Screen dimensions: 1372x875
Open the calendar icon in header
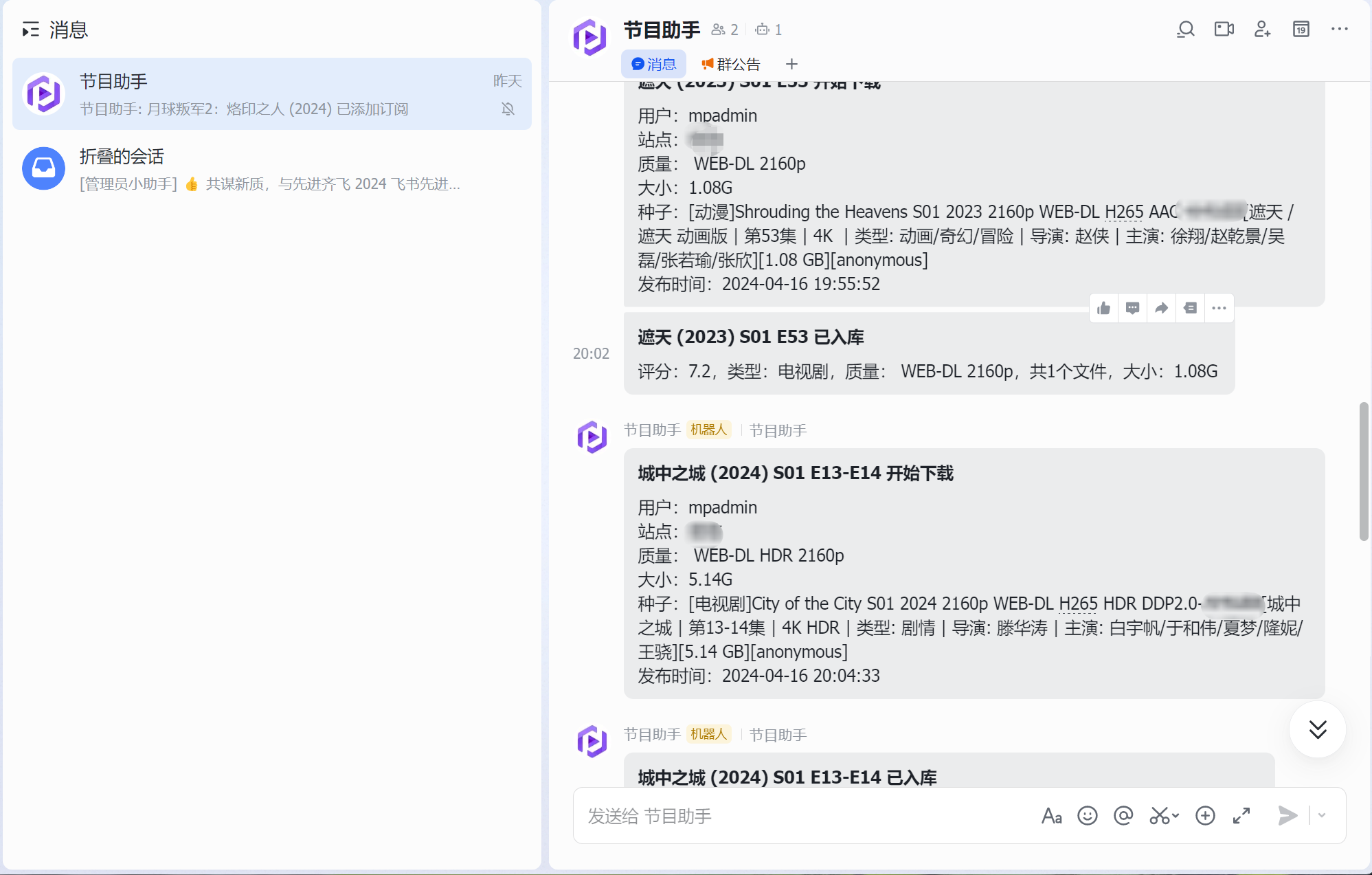[x=1301, y=30]
